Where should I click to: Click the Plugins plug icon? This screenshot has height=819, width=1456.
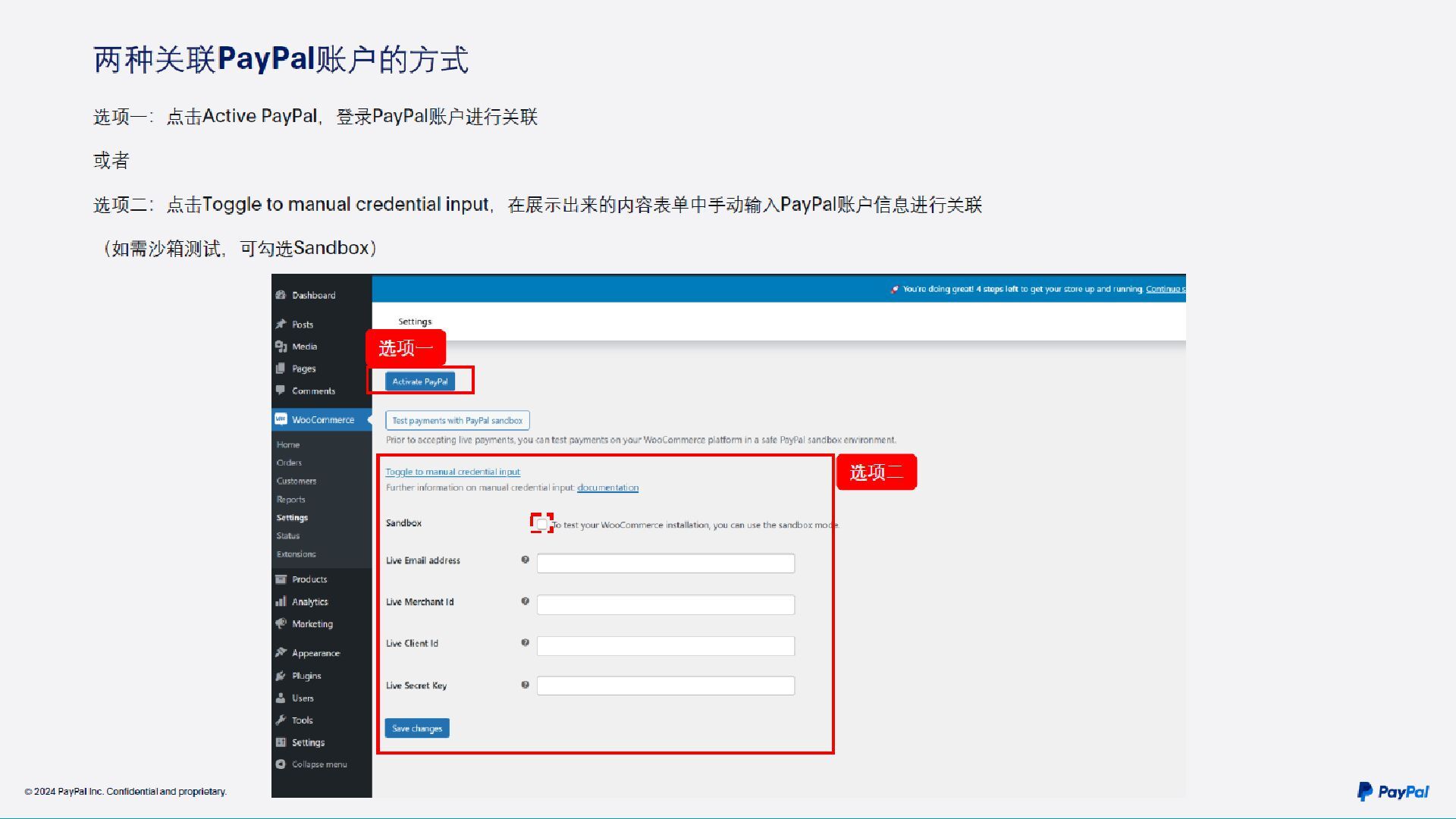click(281, 676)
